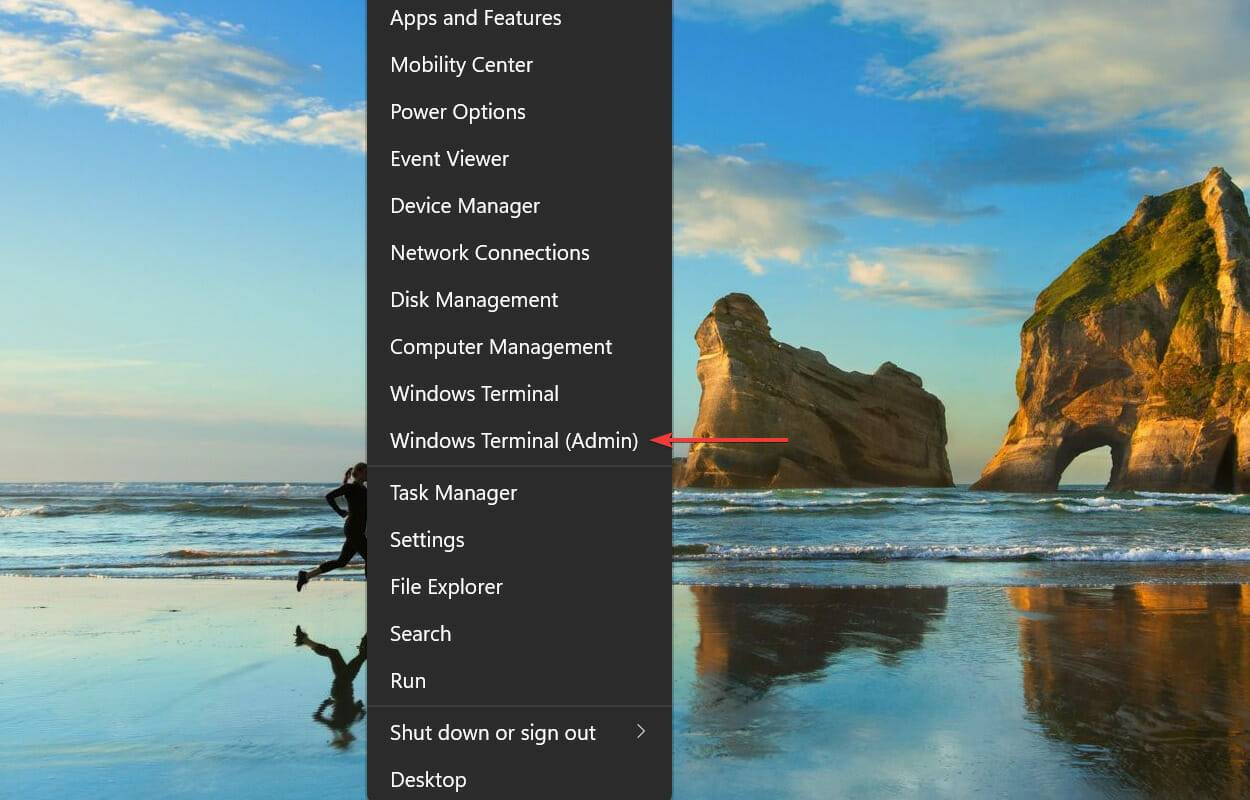Viewport: 1250px width, 800px height.
Task: Launch File Explorer
Action: [x=446, y=586]
